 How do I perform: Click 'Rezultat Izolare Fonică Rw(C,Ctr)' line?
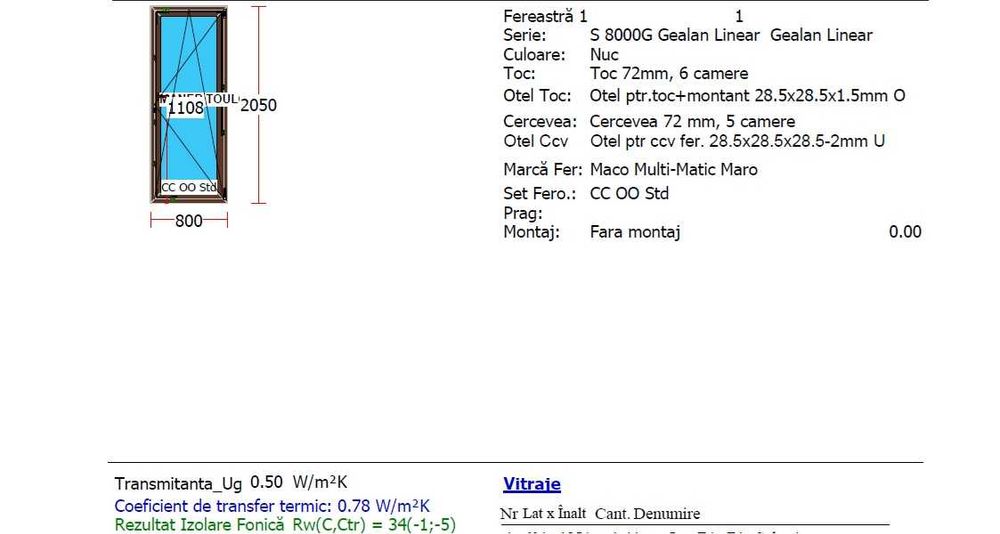pyautogui.click(x=285, y=525)
